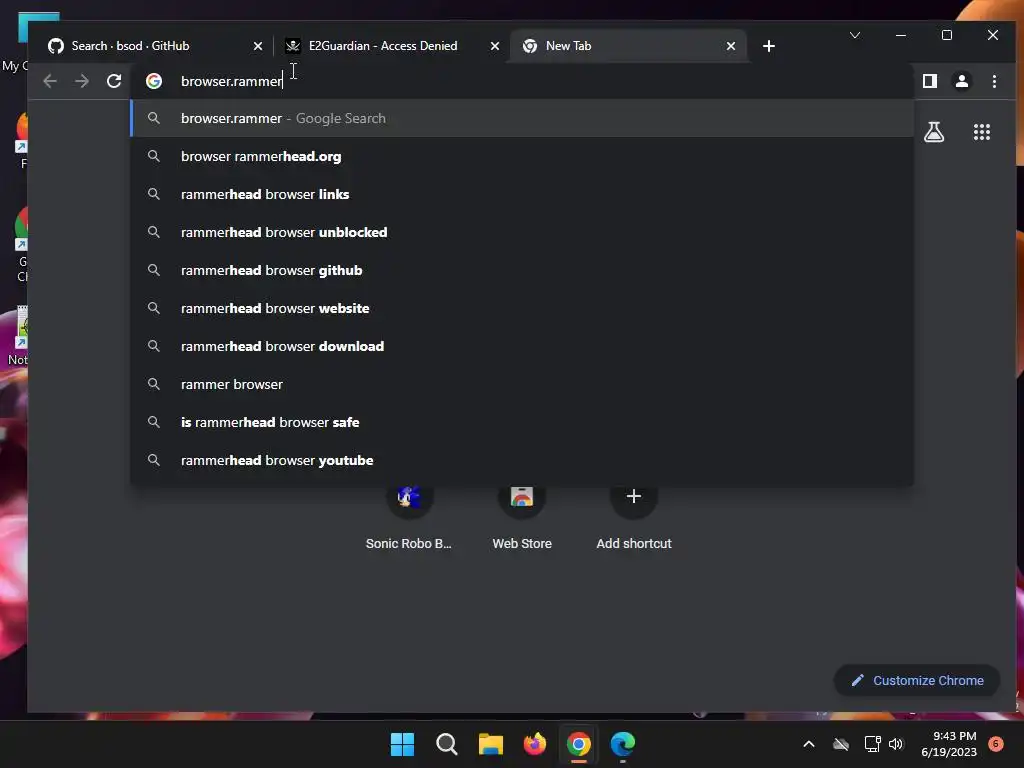Open Chrome three-dot menu
The height and width of the screenshot is (768, 1024).
coord(994,81)
